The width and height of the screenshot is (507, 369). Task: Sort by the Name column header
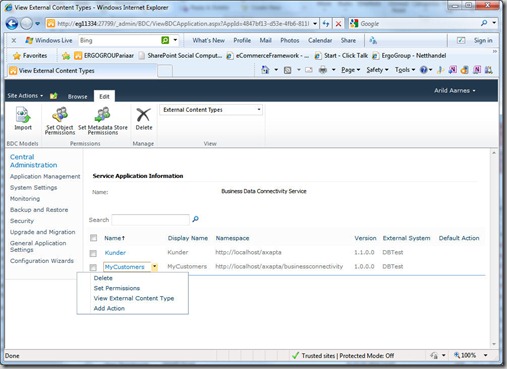point(114,238)
